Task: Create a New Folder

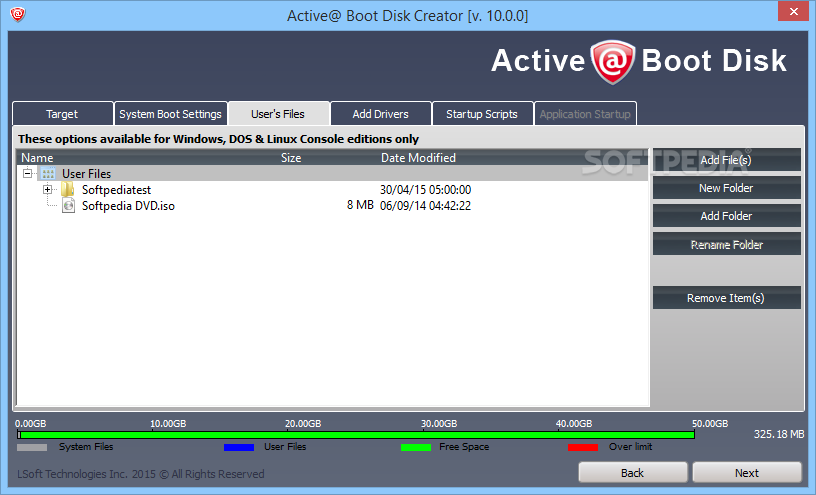Action: [x=726, y=188]
